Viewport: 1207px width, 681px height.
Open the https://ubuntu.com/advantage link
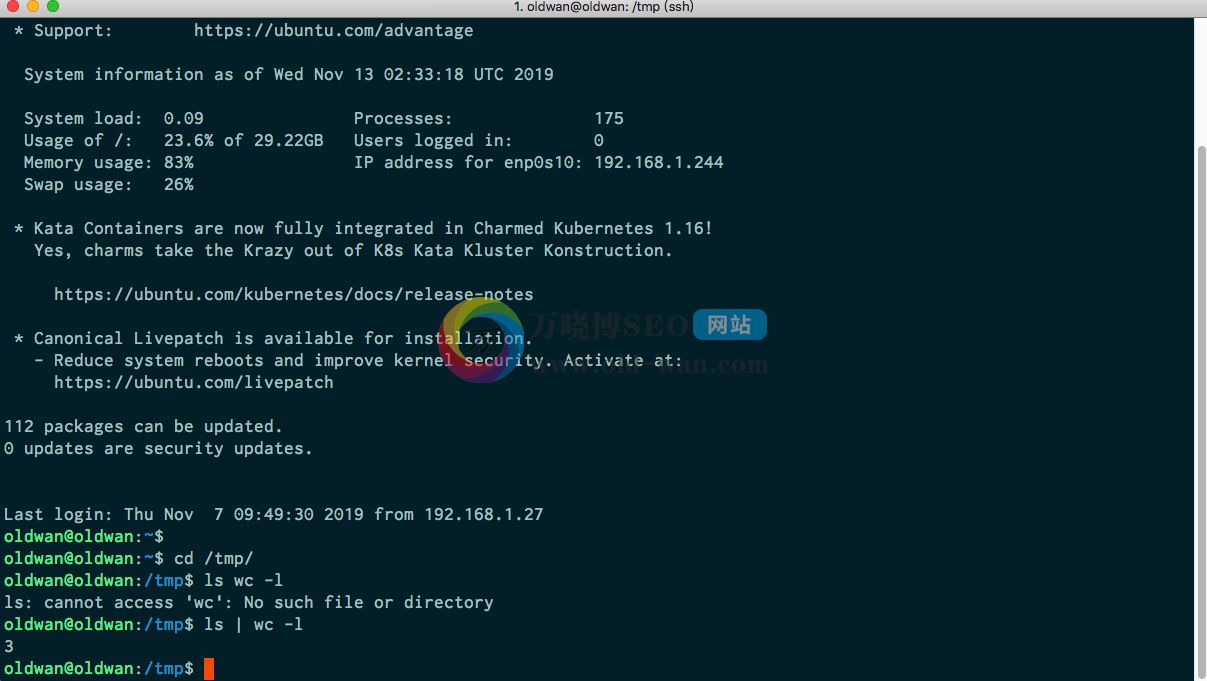click(x=334, y=31)
